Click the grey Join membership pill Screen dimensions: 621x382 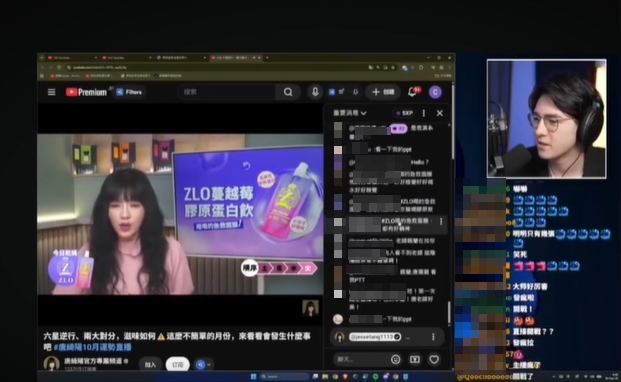150,365
